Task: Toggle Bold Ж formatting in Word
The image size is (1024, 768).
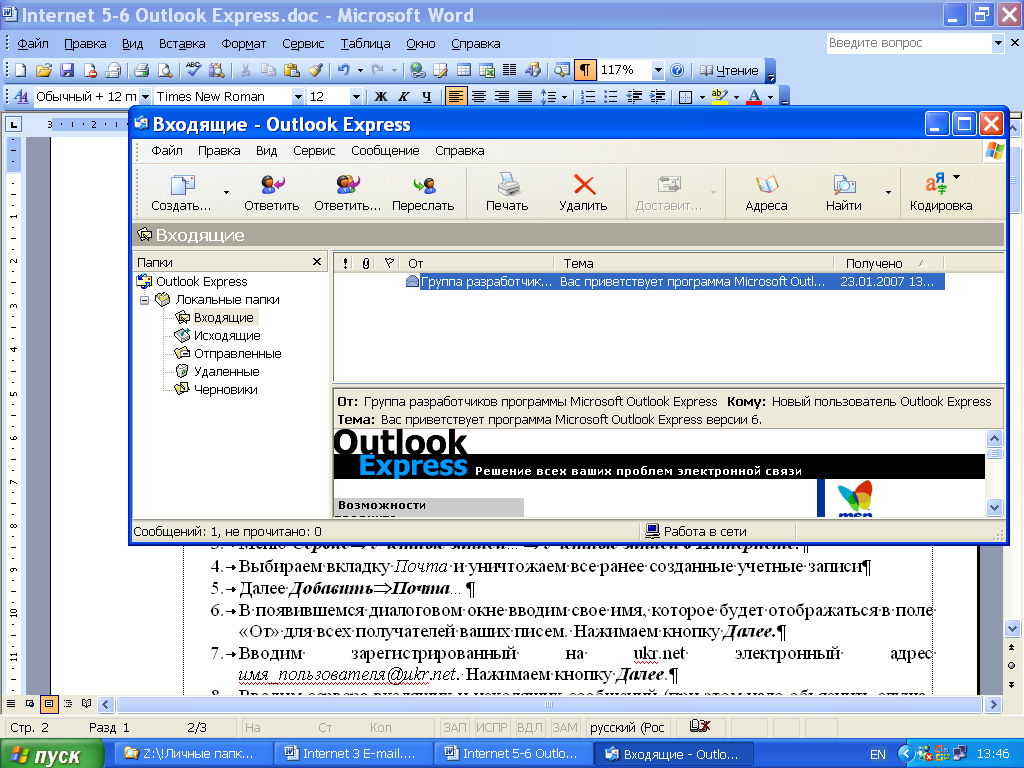Action: (x=381, y=97)
